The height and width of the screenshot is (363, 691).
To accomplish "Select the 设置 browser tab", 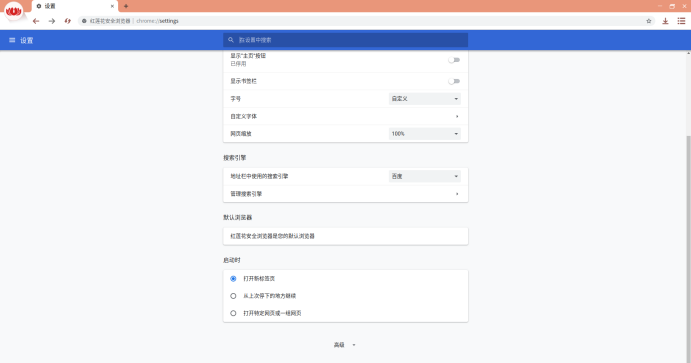I will [x=74, y=6].
